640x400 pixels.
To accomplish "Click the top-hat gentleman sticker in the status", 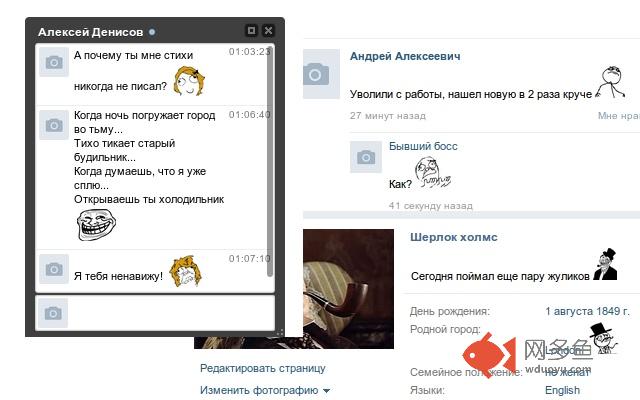I will tap(605, 264).
